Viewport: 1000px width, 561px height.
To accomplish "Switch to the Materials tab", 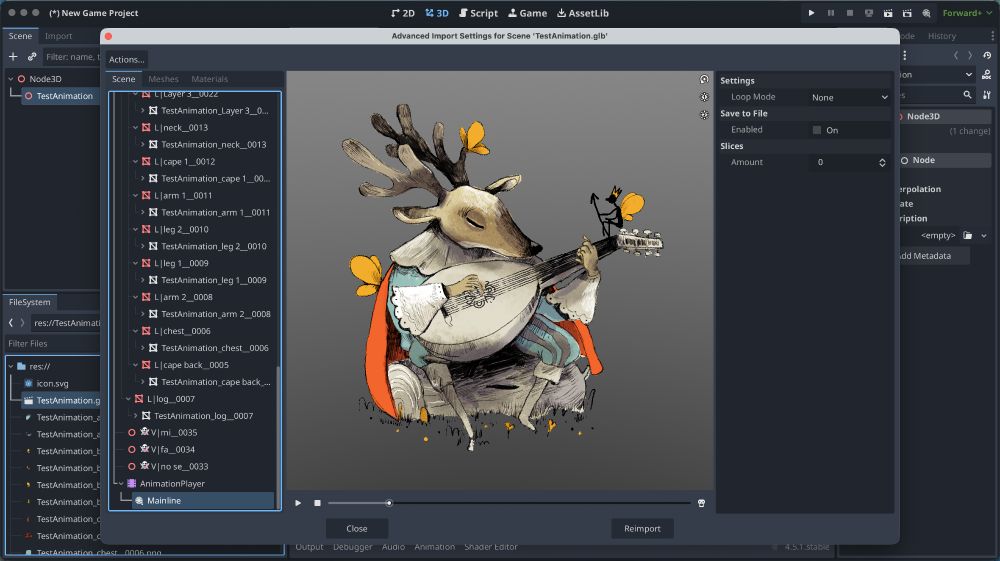I will coord(209,79).
